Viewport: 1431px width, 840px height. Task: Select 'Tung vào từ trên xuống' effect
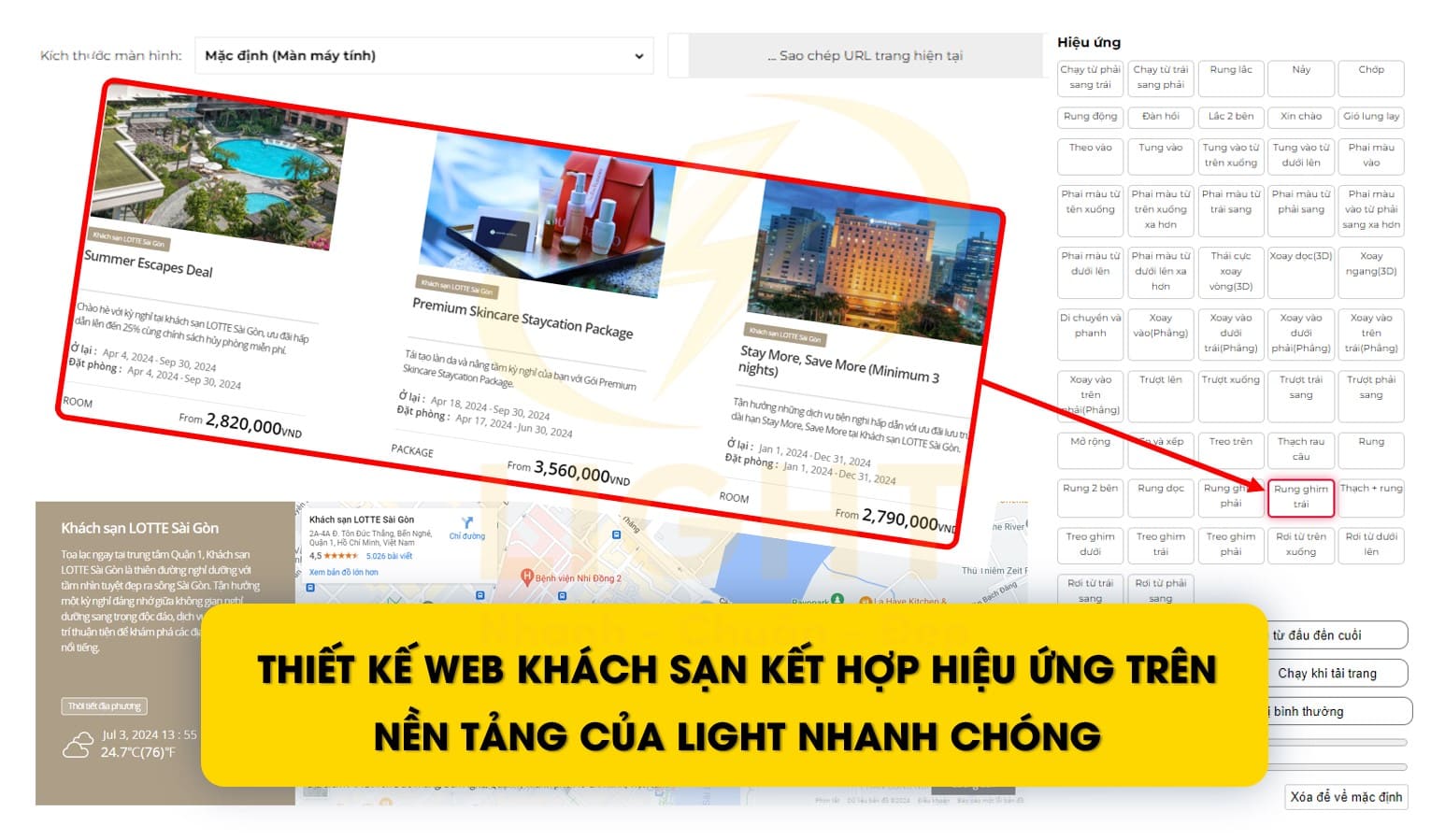click(x=1230, y=156)
